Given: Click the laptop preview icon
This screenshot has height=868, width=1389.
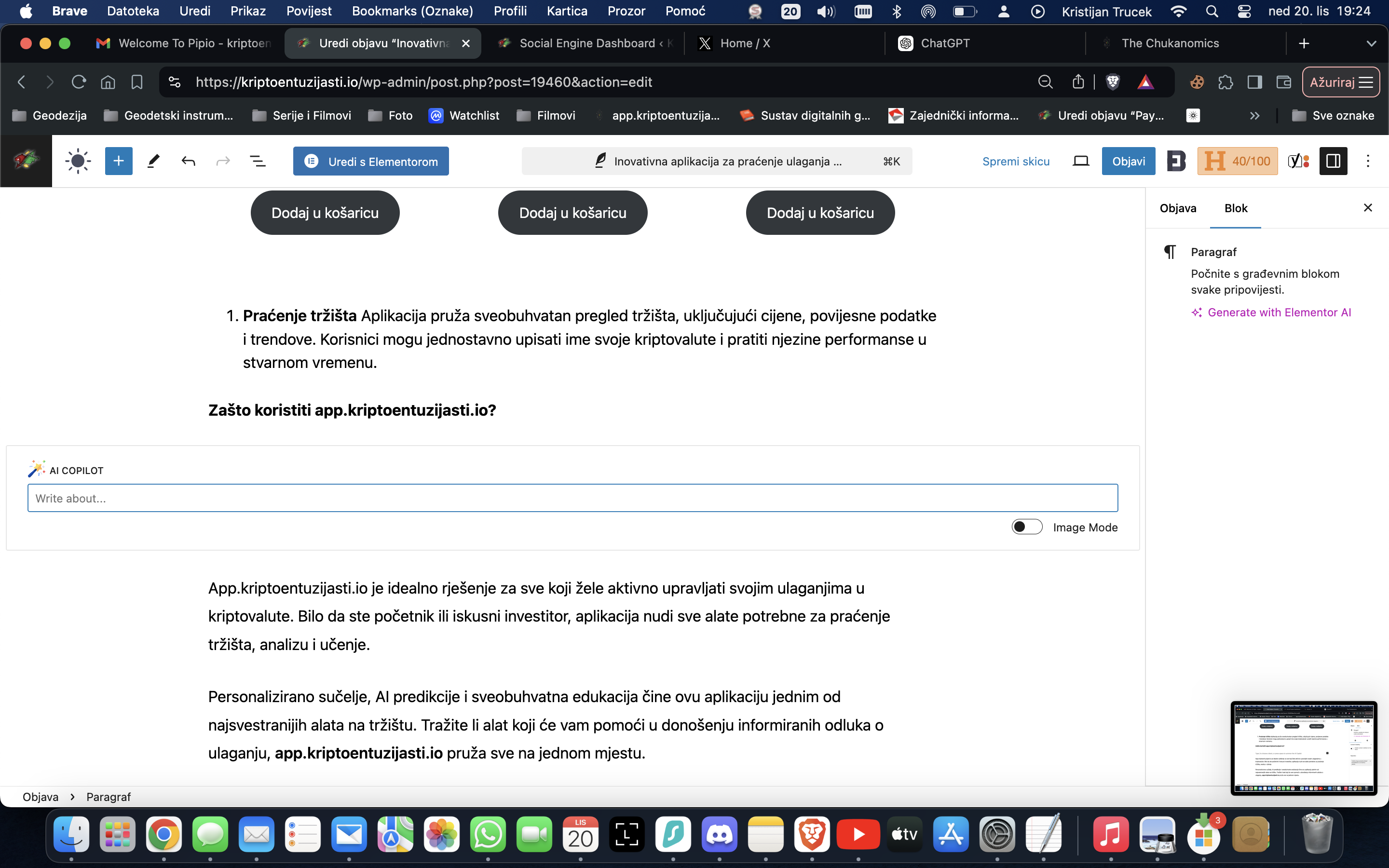Looking at the screenshot, I should click(1081, 162).
